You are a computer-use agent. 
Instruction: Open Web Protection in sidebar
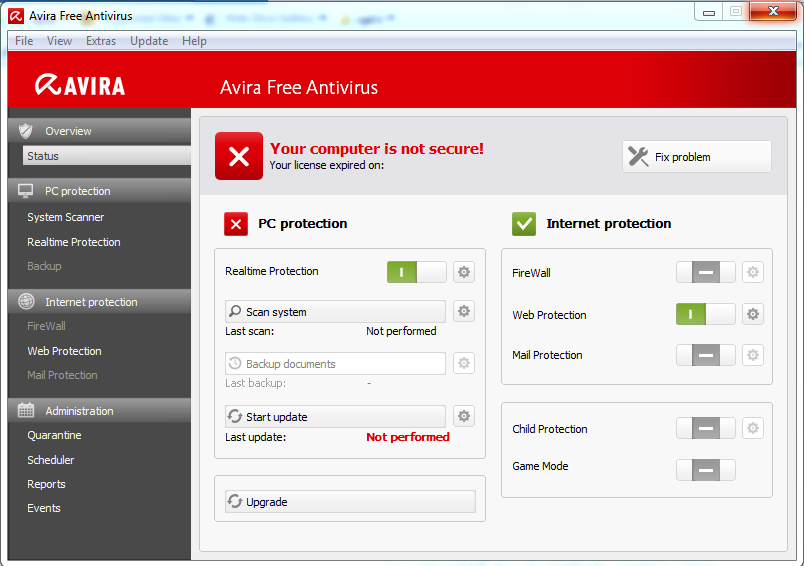(x=65, y=351)
